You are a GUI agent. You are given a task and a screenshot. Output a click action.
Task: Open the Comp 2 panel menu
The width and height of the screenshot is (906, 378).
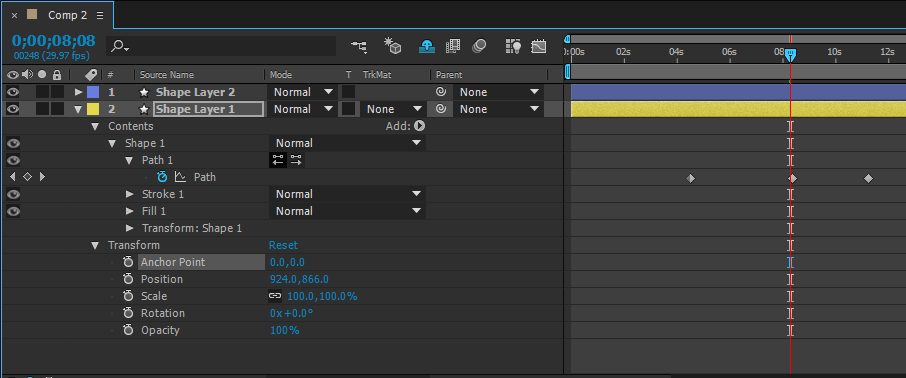point(101,15)
